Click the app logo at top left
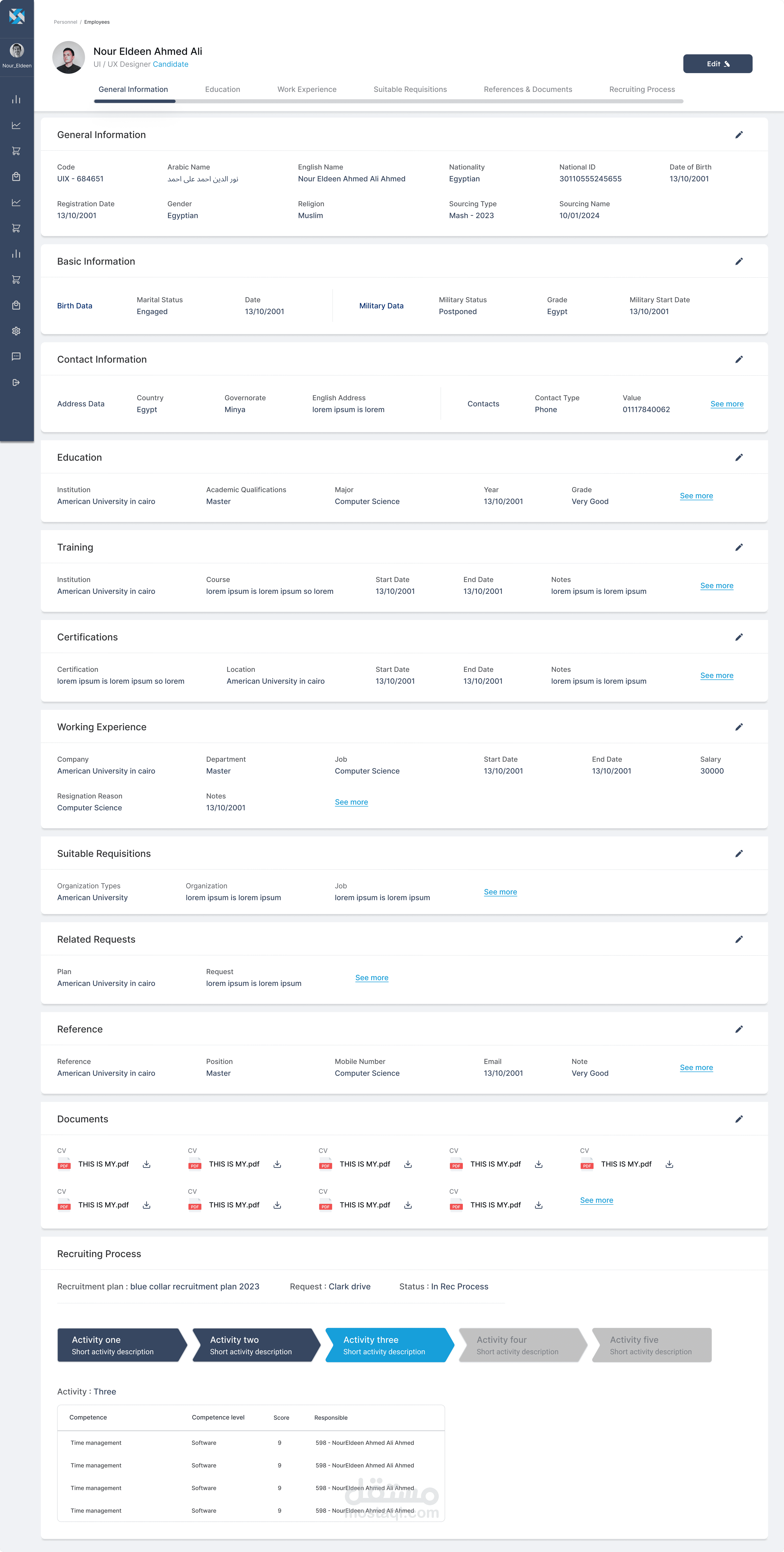The width and height of the screenshot is (784, 1552). coord(17,16)
